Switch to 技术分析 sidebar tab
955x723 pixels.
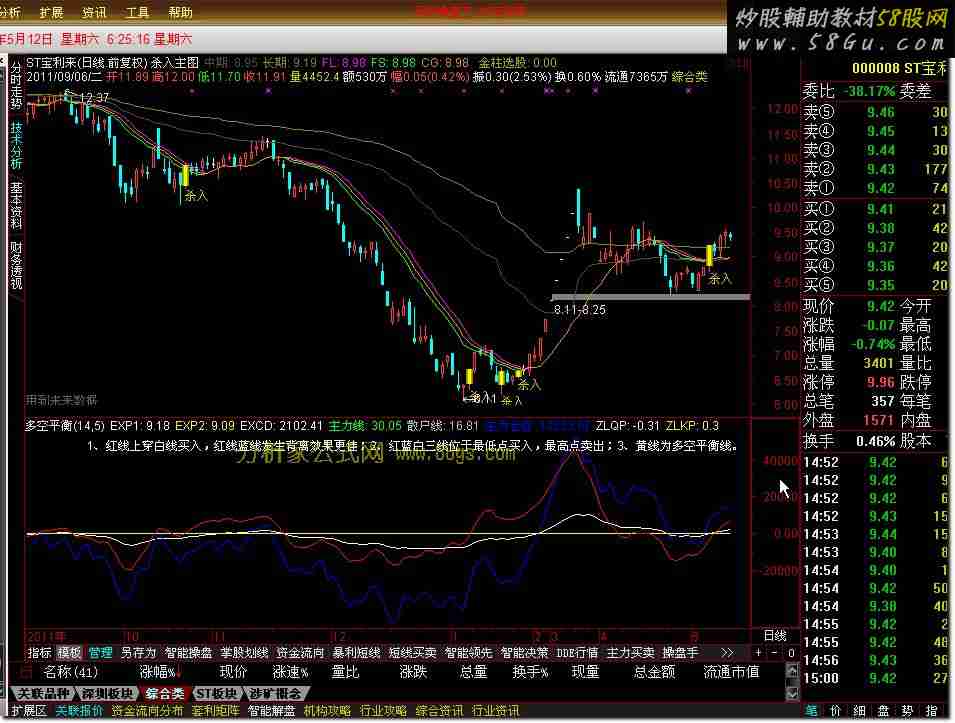point(16,146)
